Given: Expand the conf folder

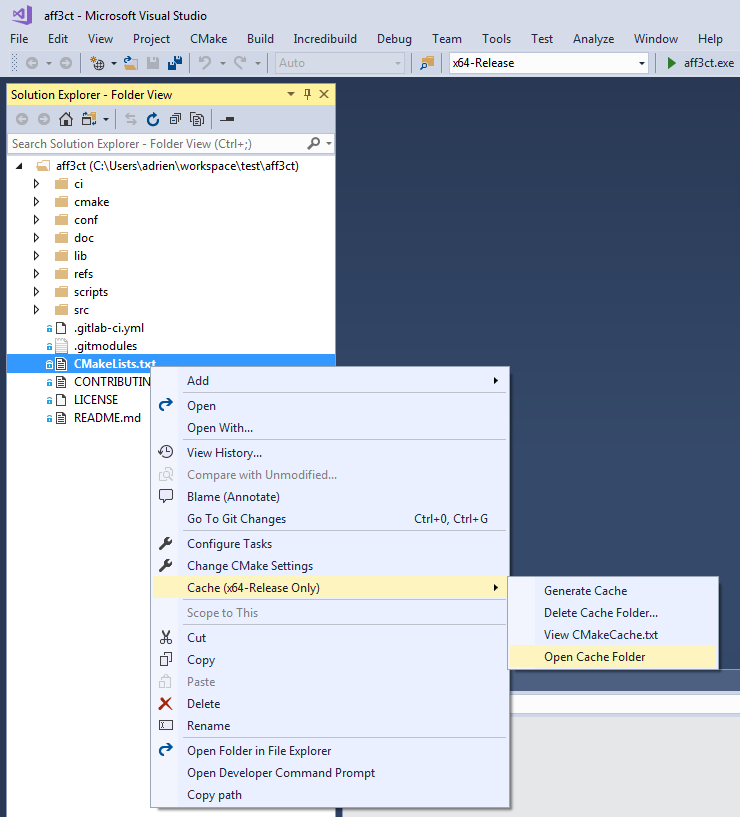Looking at the screenshot, I should click(36, 219).
